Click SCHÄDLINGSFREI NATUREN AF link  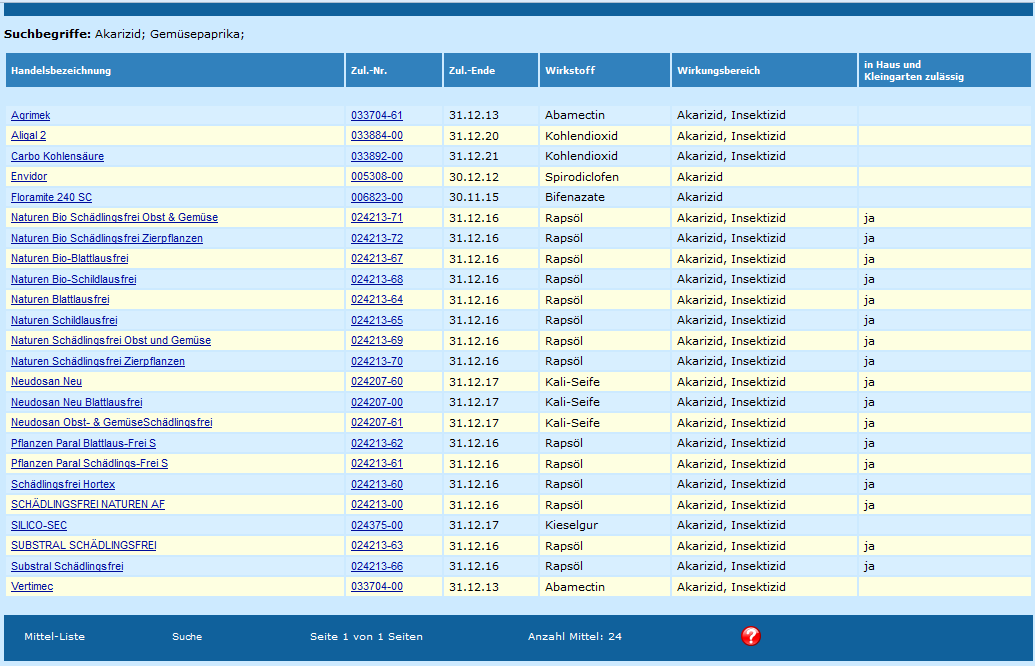pos(88,504)
